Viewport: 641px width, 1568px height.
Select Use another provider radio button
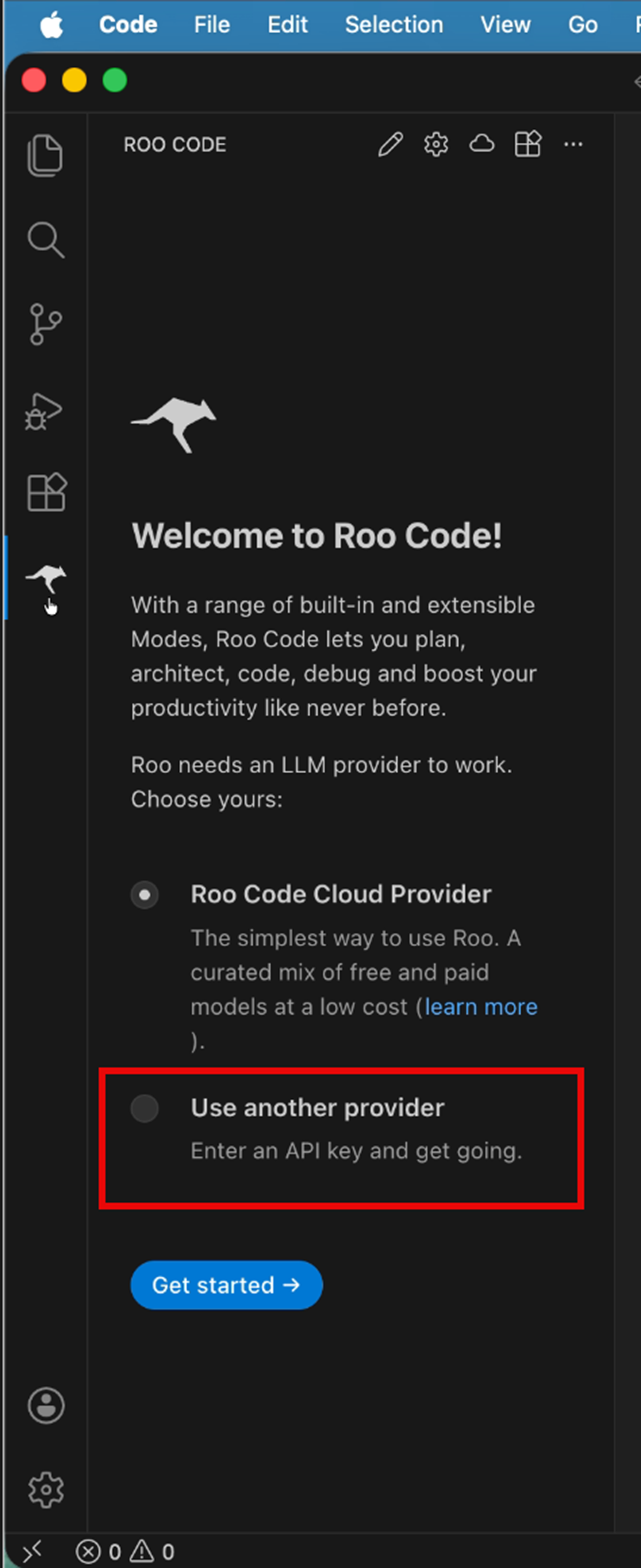click(145, 1108)
